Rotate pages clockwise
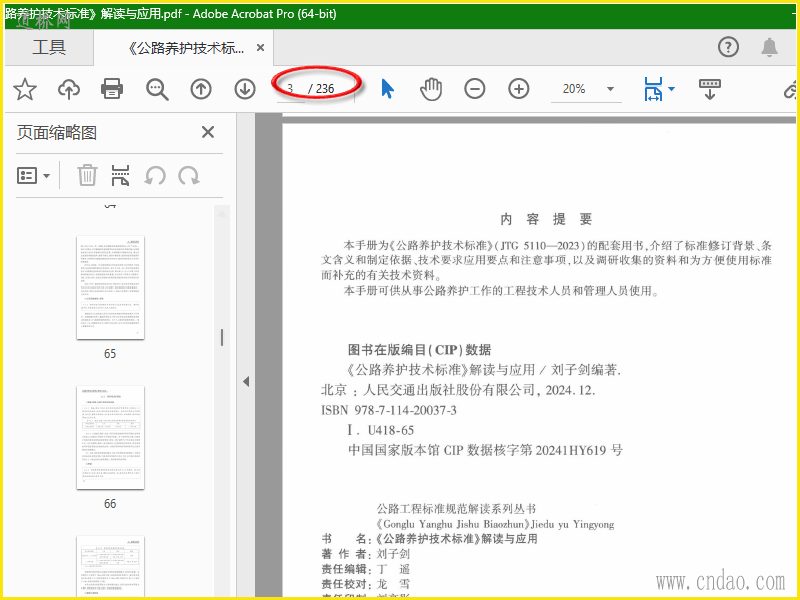The width and height of the screenshot is (800, 600). 189,176
